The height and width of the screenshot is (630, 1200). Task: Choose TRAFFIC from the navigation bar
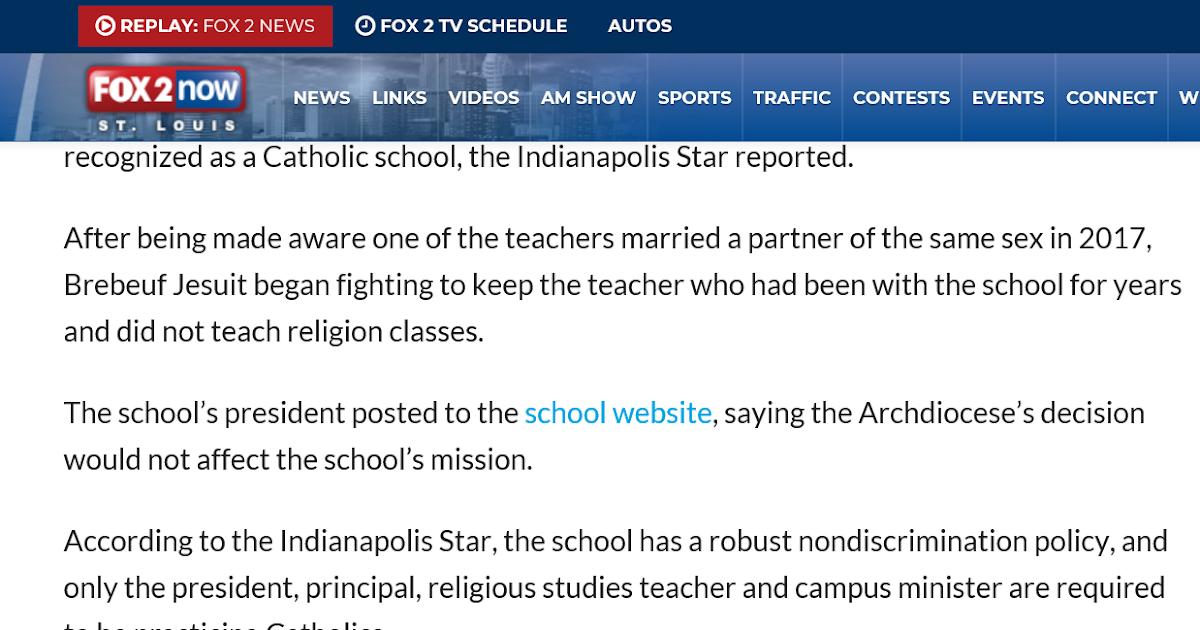pos(792,98)
